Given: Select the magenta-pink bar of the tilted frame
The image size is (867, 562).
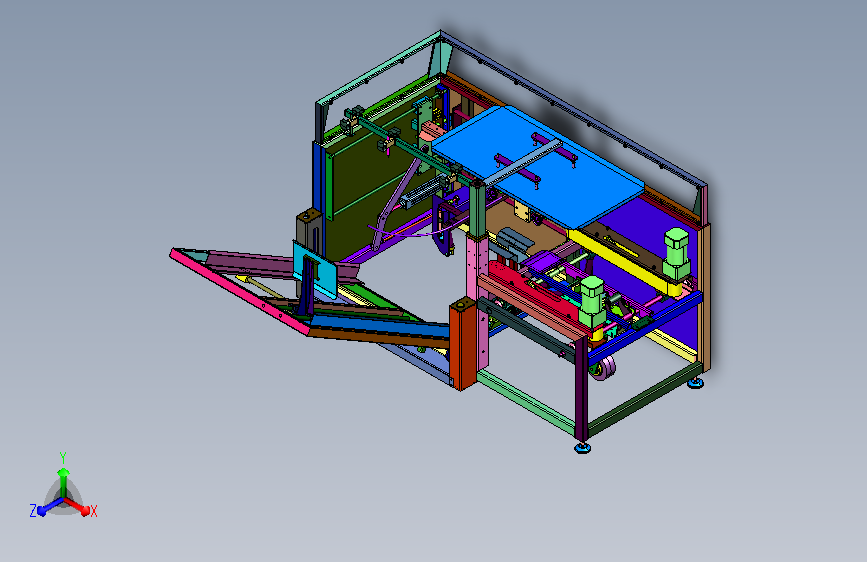Looking at the screenshot, I should 239,292.
